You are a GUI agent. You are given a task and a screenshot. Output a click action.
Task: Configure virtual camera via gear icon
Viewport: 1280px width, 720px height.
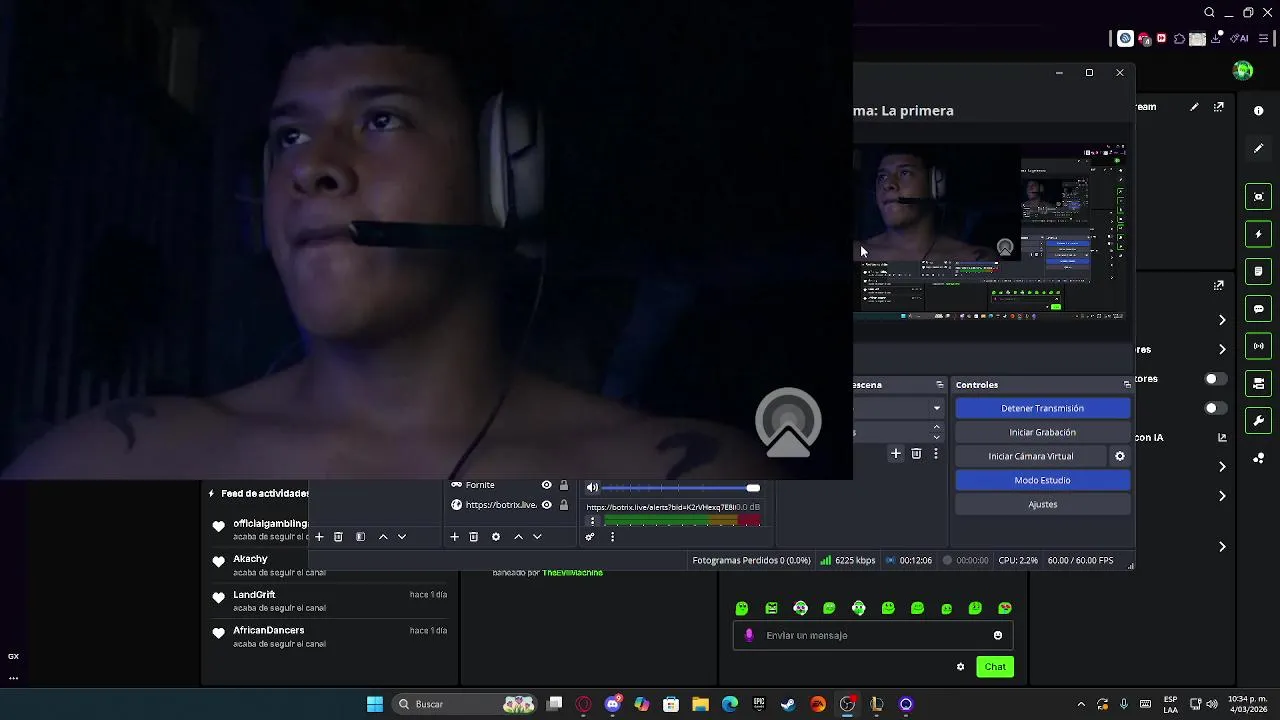[1120, 456]
